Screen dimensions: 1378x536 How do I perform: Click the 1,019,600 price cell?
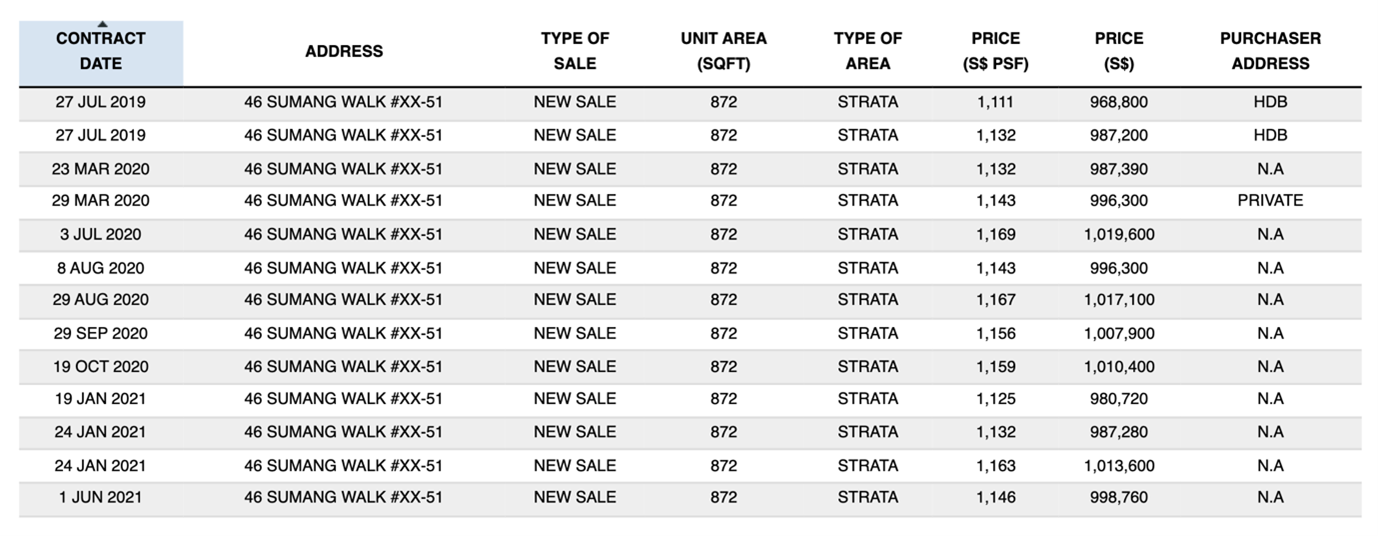pos(1119,234)
